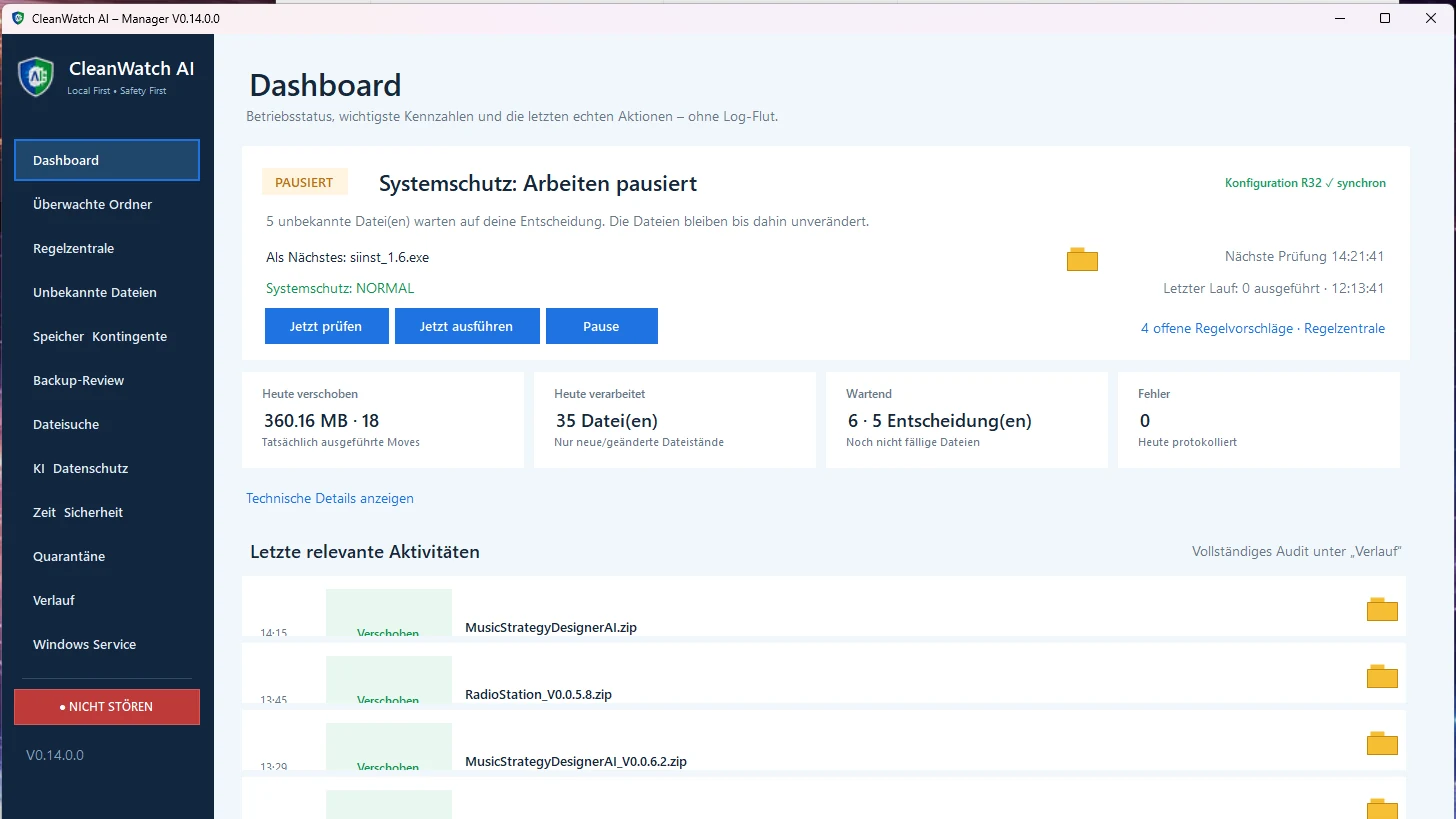Click the 6 · 5 Entscheidung(en) value

(939, 421)
